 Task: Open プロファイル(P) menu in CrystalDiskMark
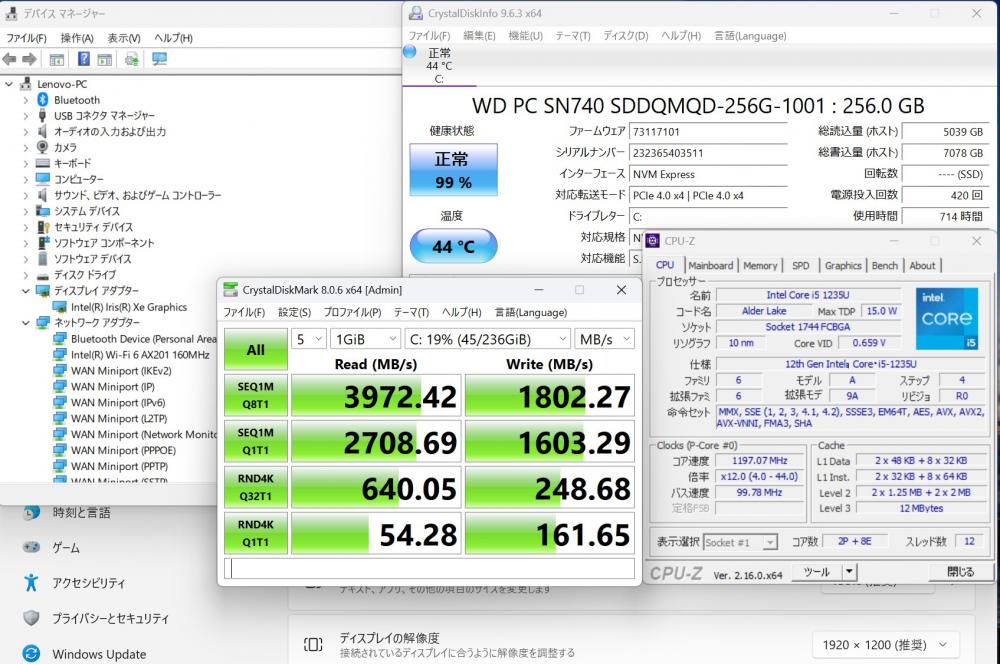pyautogui.click(x=353, y=313)
